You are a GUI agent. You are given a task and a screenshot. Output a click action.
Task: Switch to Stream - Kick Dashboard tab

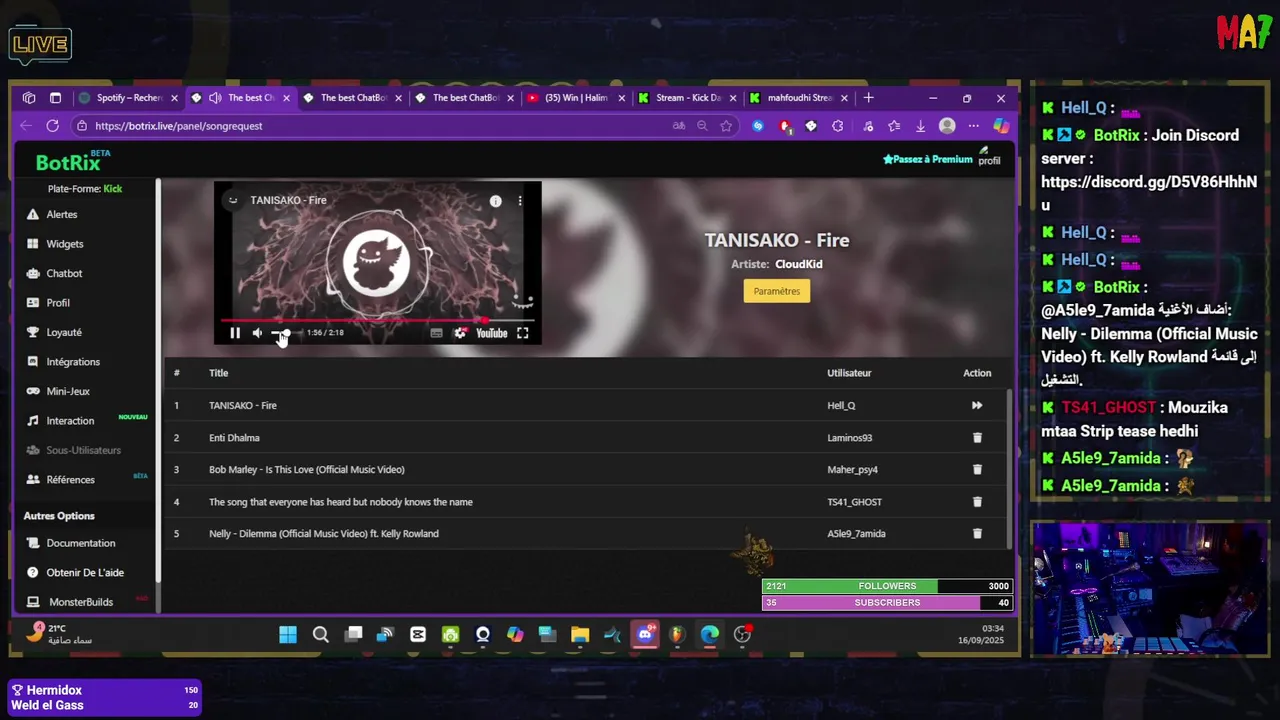pyautogui.click(x=688, y=98)
